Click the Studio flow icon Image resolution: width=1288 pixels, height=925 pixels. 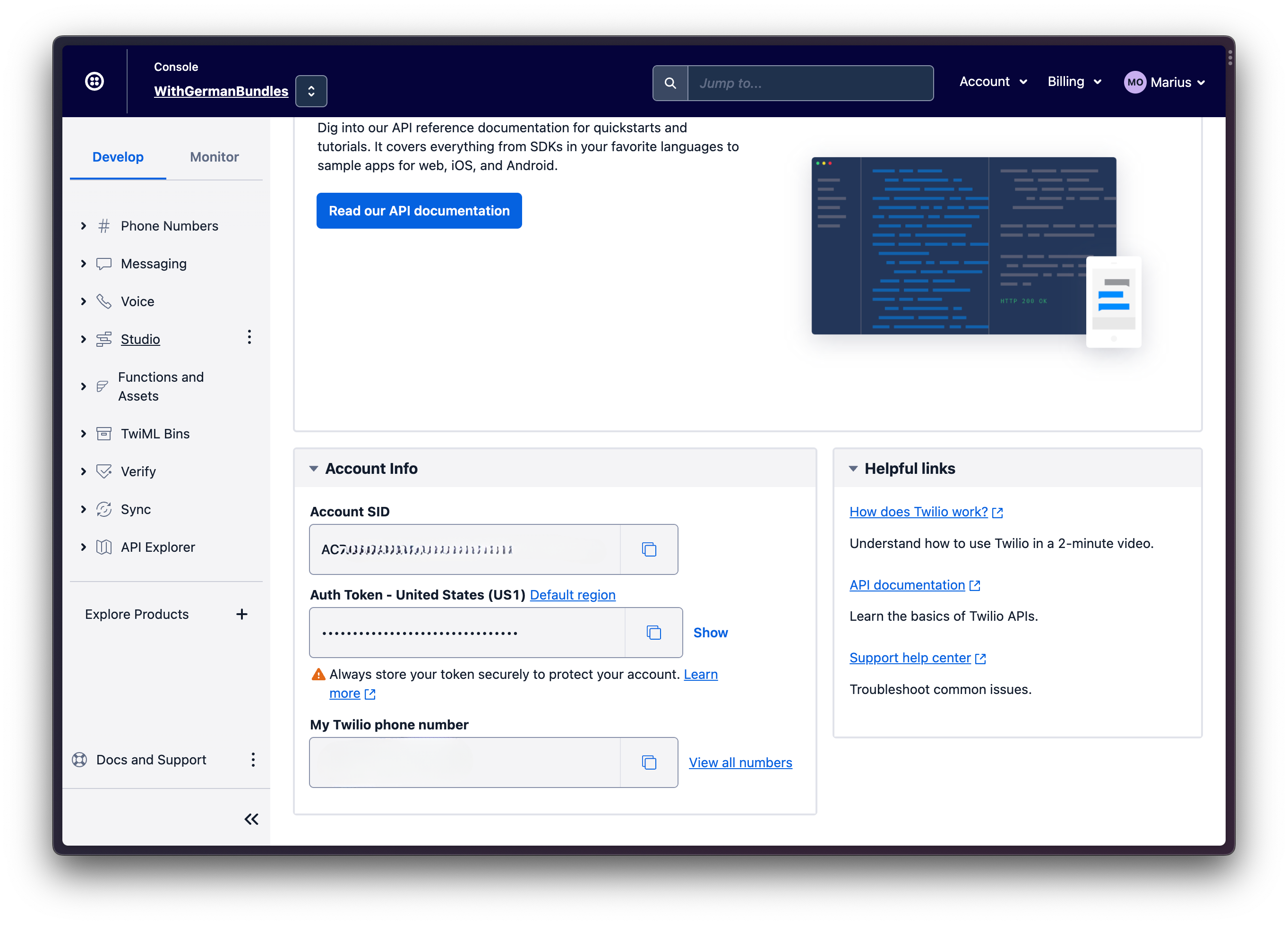click(x=103, y=339)
